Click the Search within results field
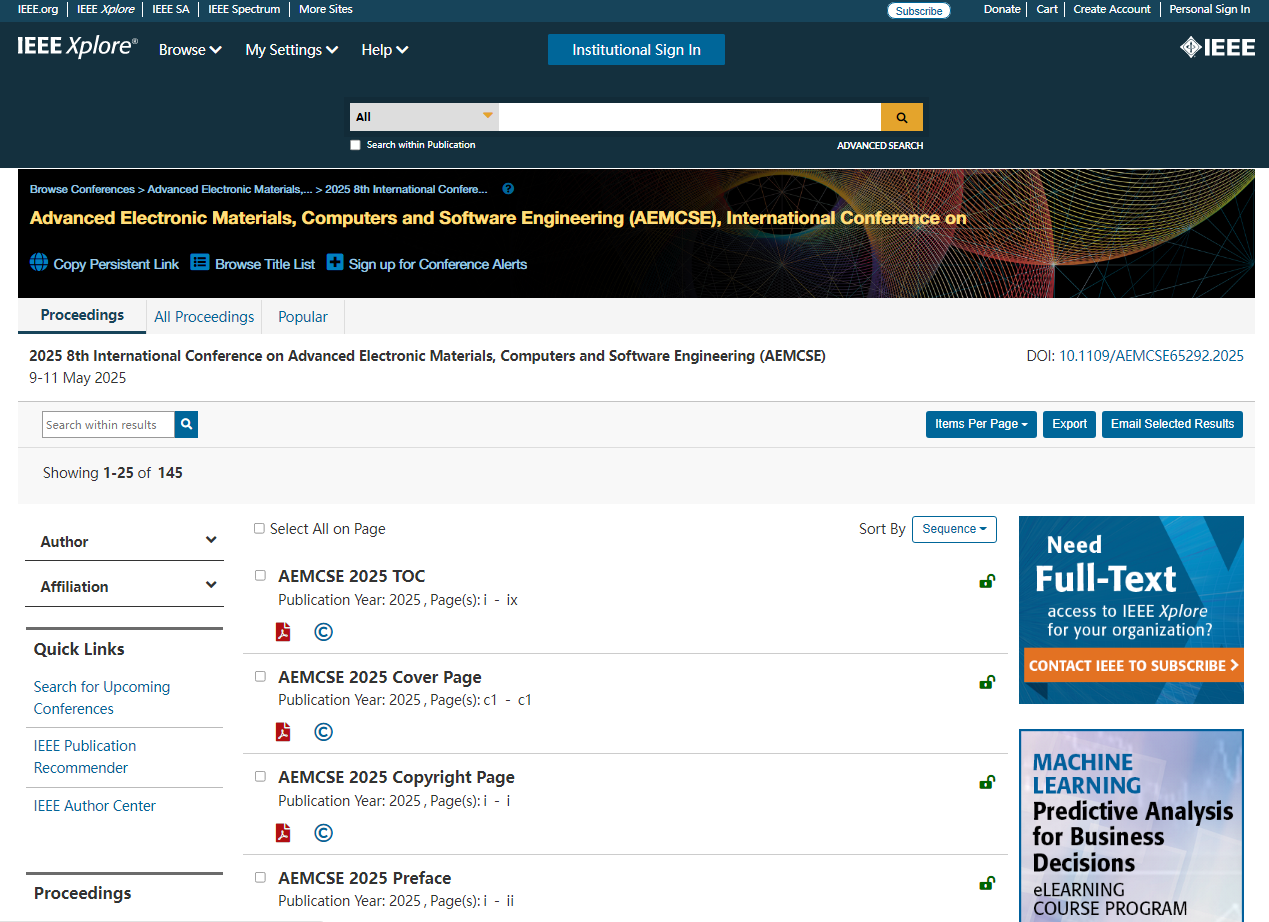The width and height of the screenshot is (1269, 922). [x=108, y=425]
